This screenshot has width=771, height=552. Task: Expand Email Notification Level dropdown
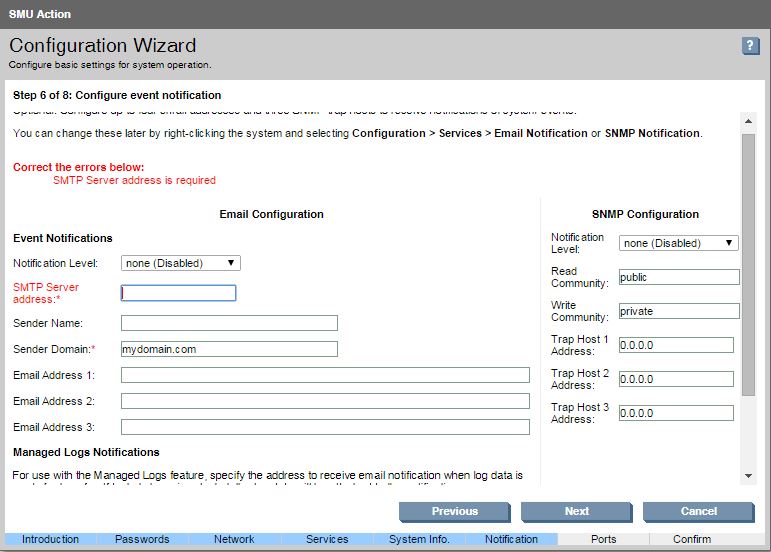coord(180,263)
